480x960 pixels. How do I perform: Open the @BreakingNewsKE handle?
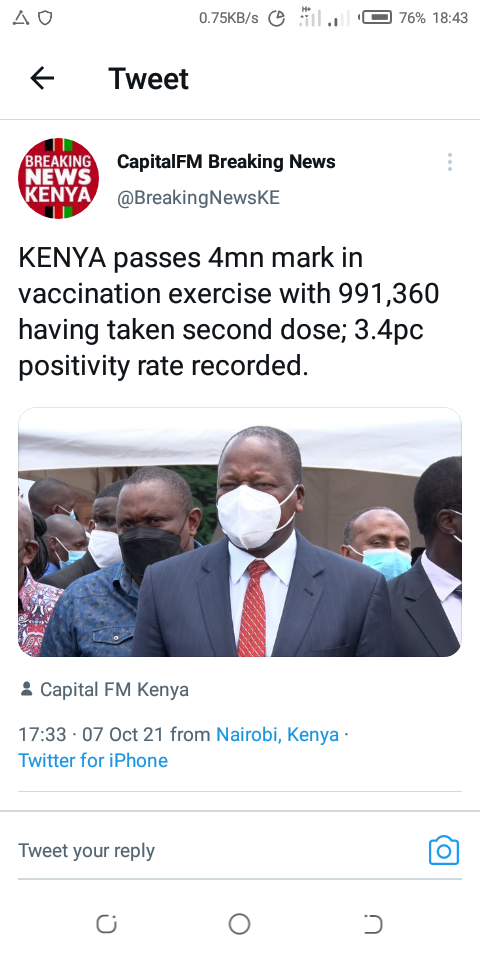click(x=198, y=198)
